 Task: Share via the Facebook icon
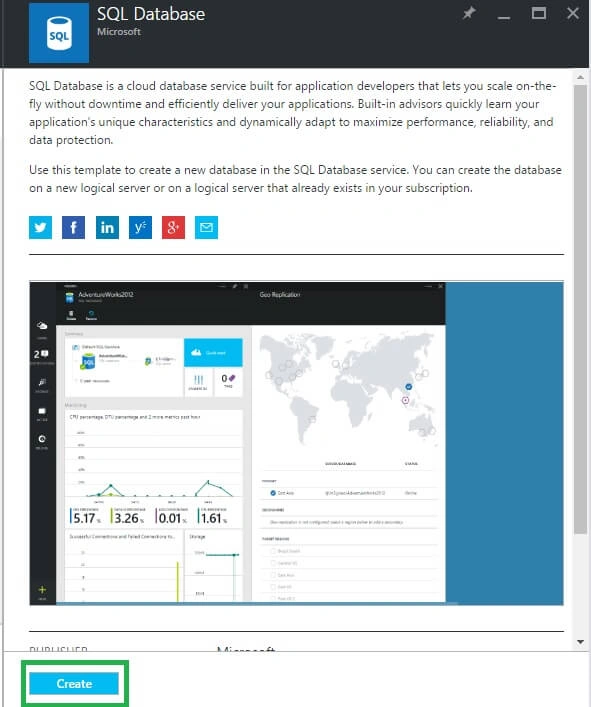click(73, 227)
